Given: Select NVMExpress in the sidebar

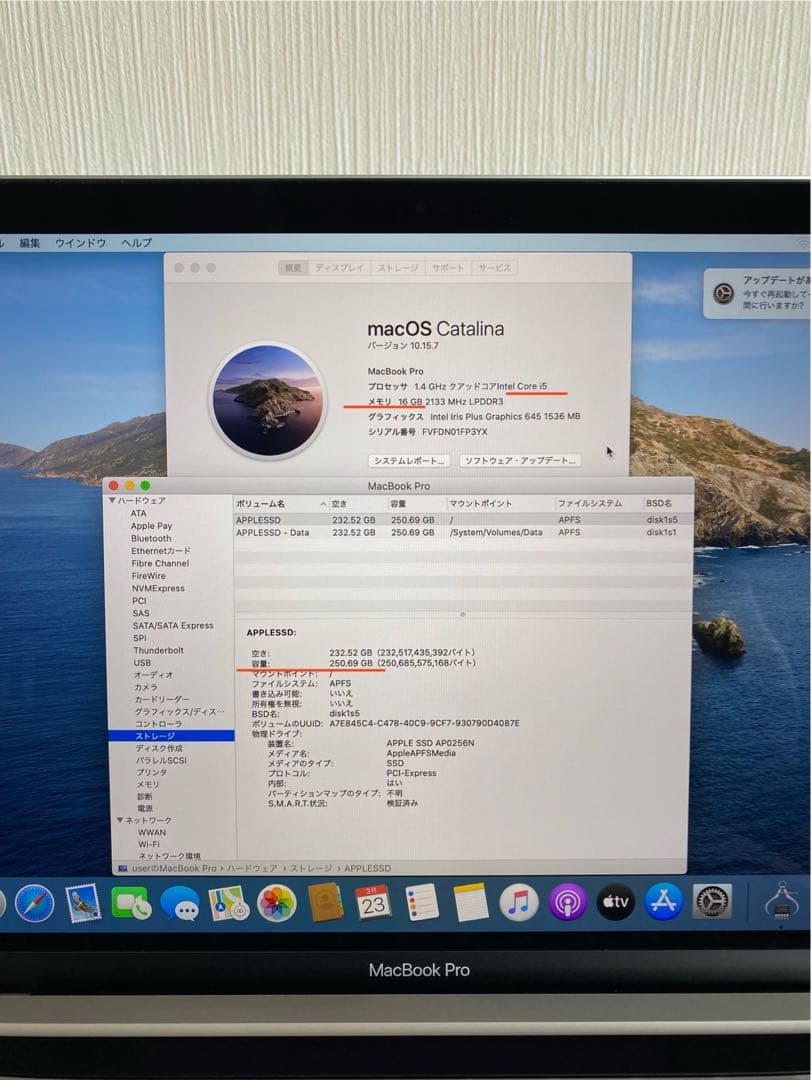Looking at the screenshot, I should pos(158,588).
